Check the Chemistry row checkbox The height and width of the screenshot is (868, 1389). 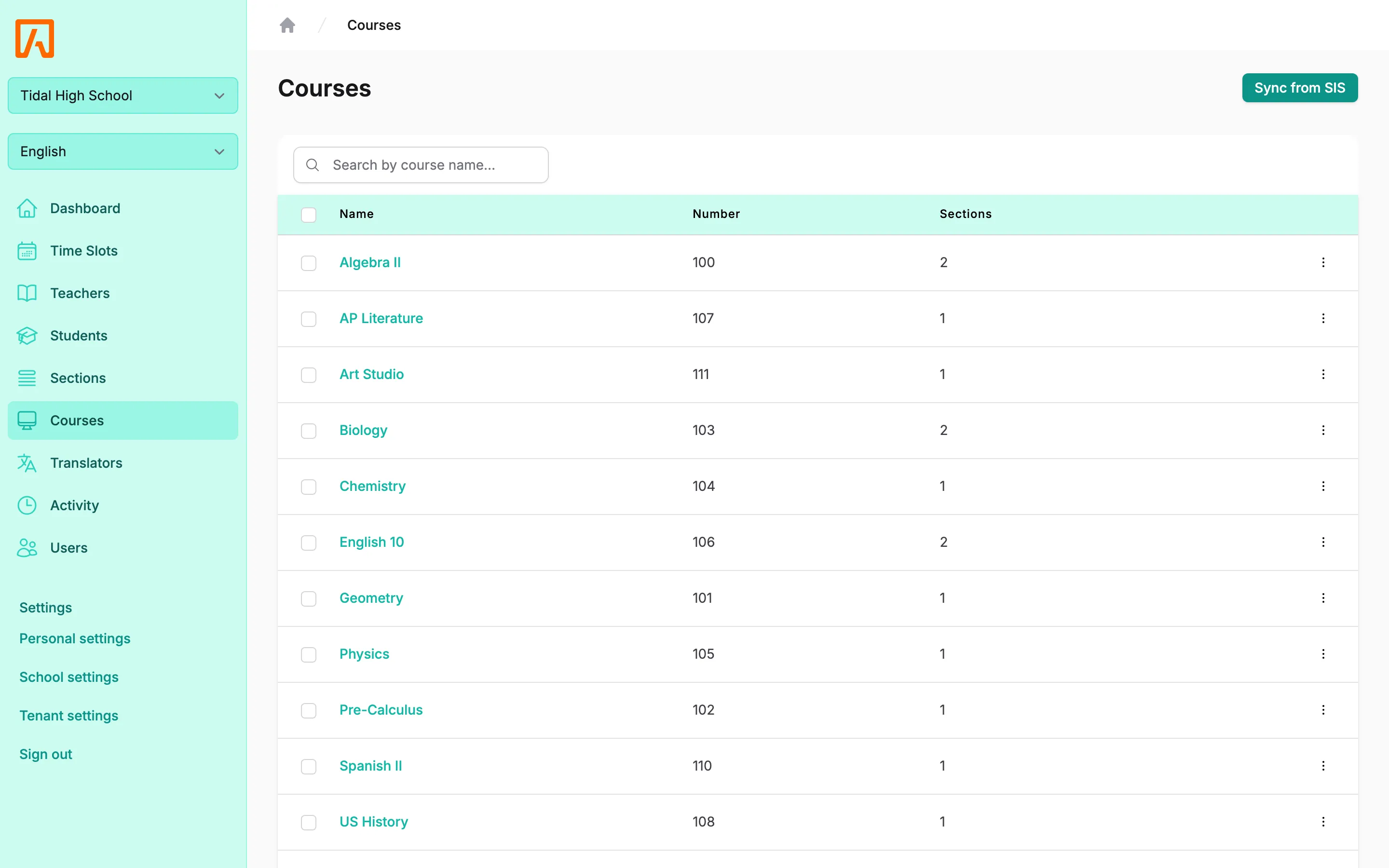click(309, 487)
